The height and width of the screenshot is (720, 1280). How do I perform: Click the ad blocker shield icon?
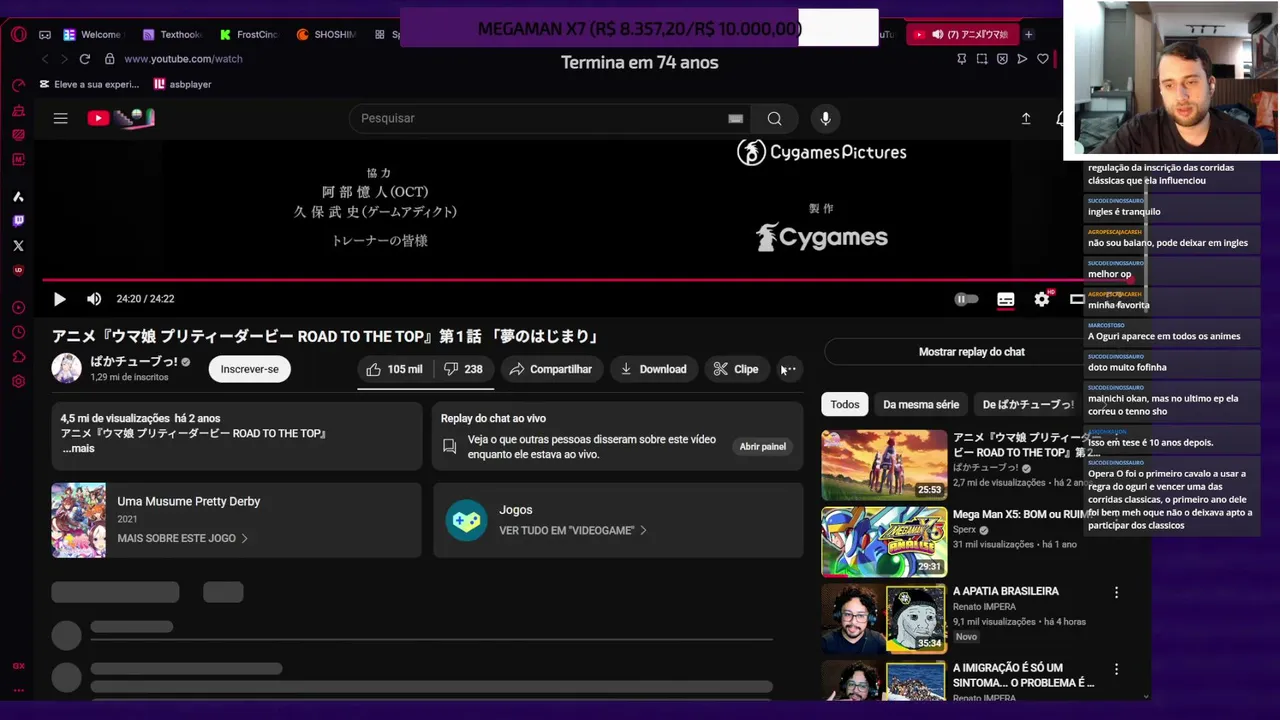pos(1002,59)
